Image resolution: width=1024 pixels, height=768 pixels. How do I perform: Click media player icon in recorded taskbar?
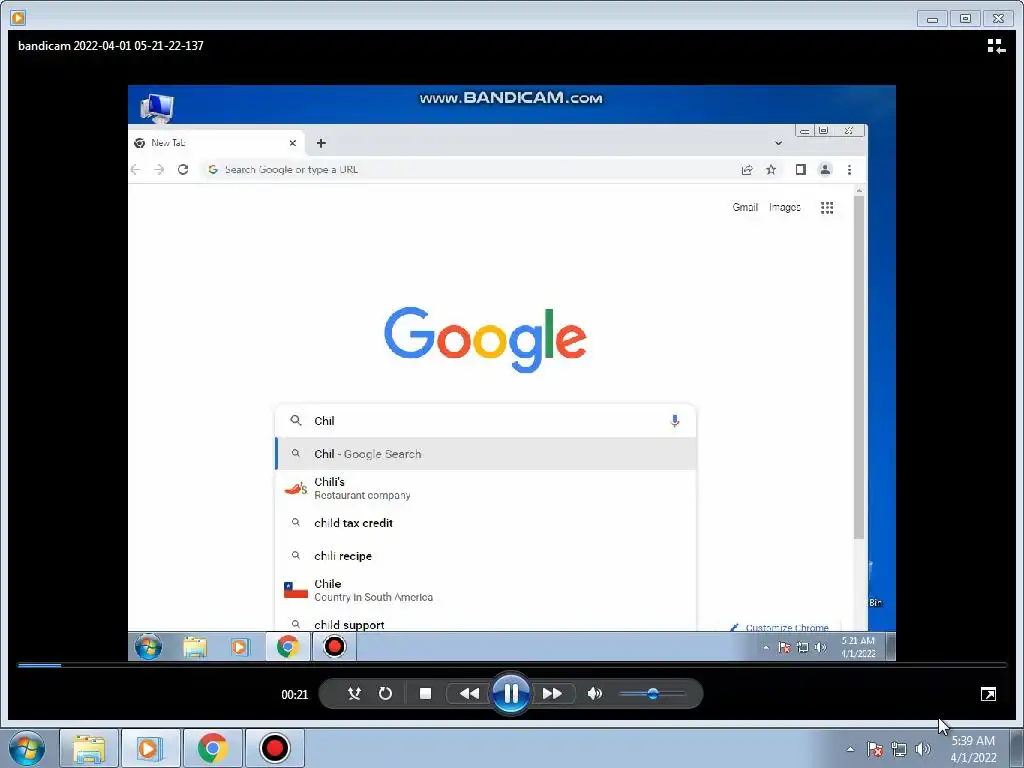point(240,647)
